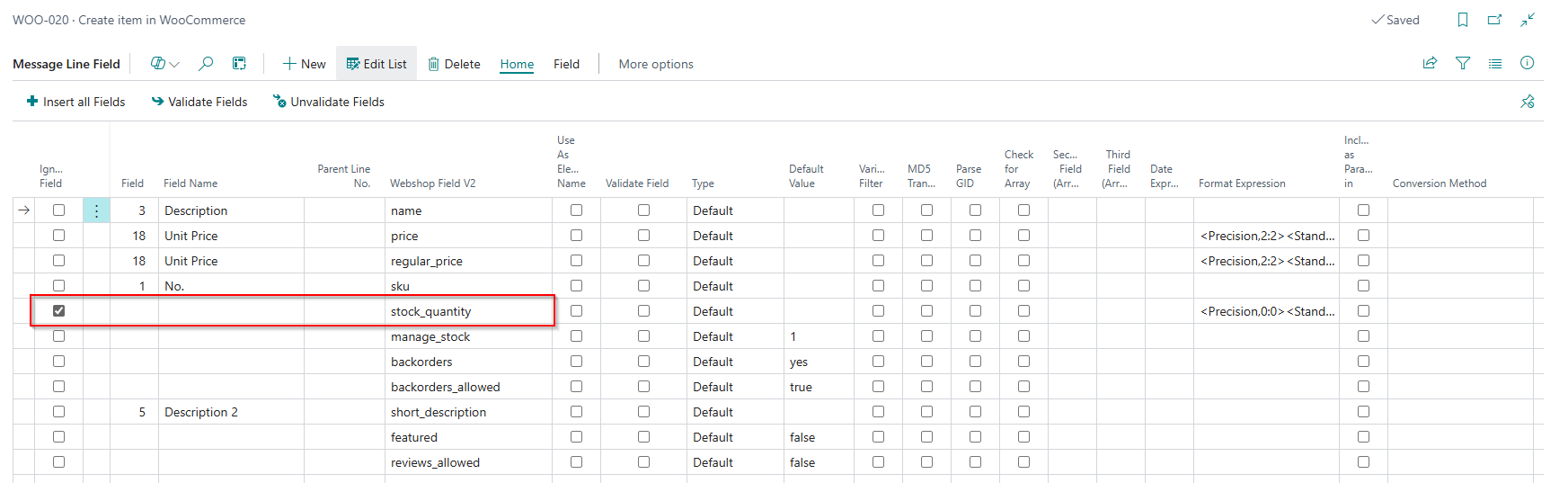Check Ignore Field box on manage_stock row
This screenshot has width=1568, height=483.
coord(58,335)
